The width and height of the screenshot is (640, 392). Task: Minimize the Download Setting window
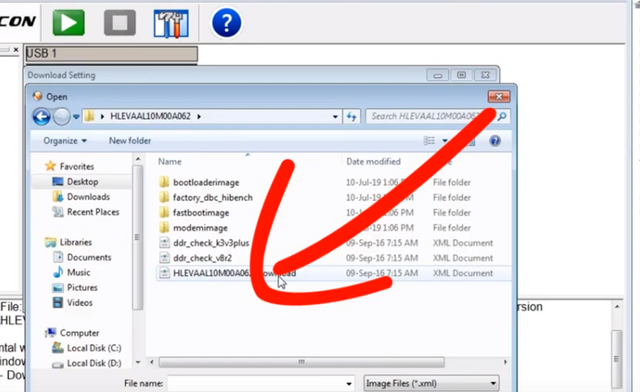437,75
